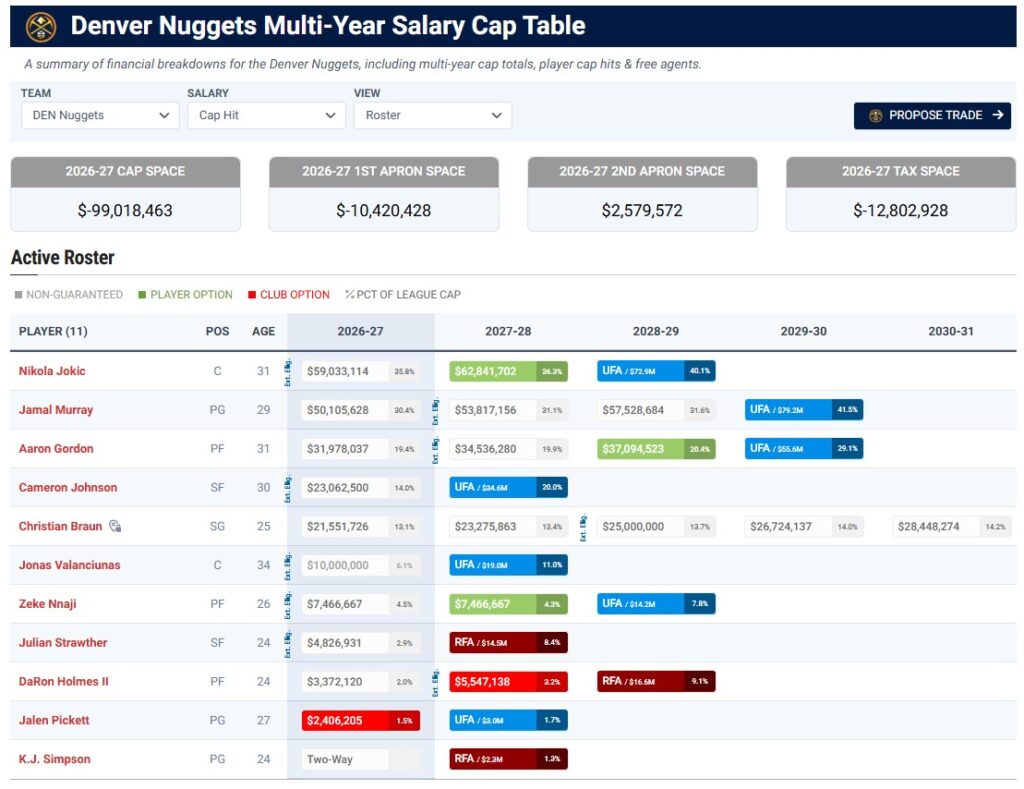Select the 2027-28 column header
The image size is (1024, 789).
click(508, 331)
